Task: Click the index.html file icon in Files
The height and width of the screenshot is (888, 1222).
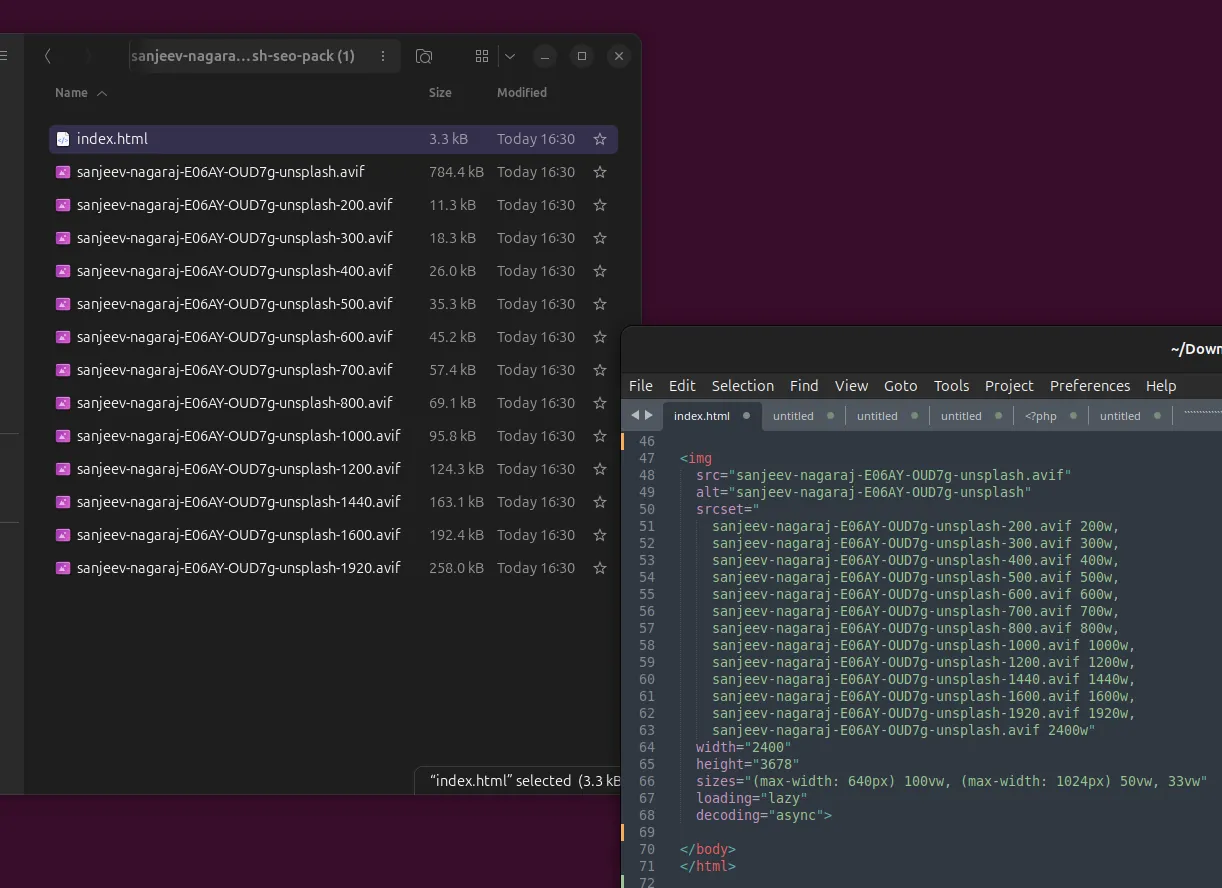Action: pyautogui.click(x=63, y=139)
